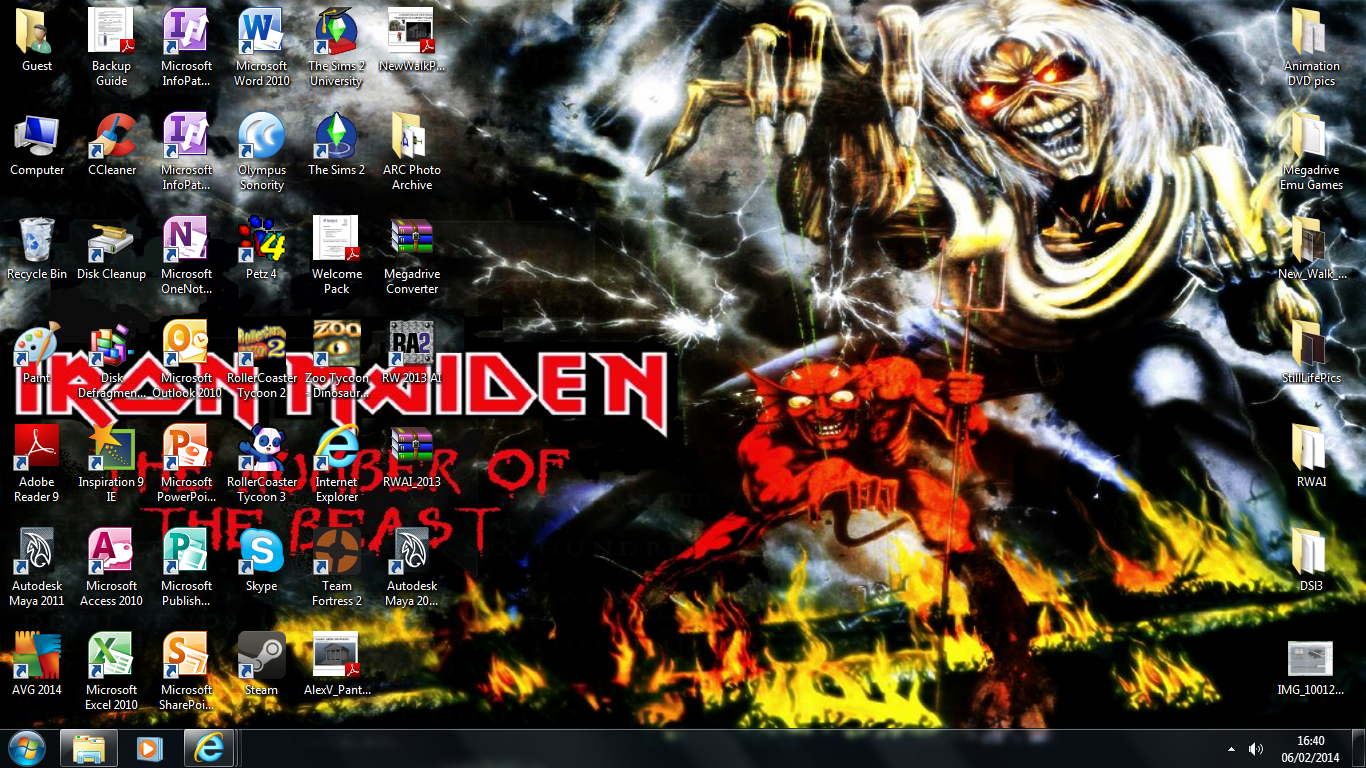Launch Zoo Tycoon Dinosaur shortcut
The image size is (1366, 768).
click(x=337, y=361)
